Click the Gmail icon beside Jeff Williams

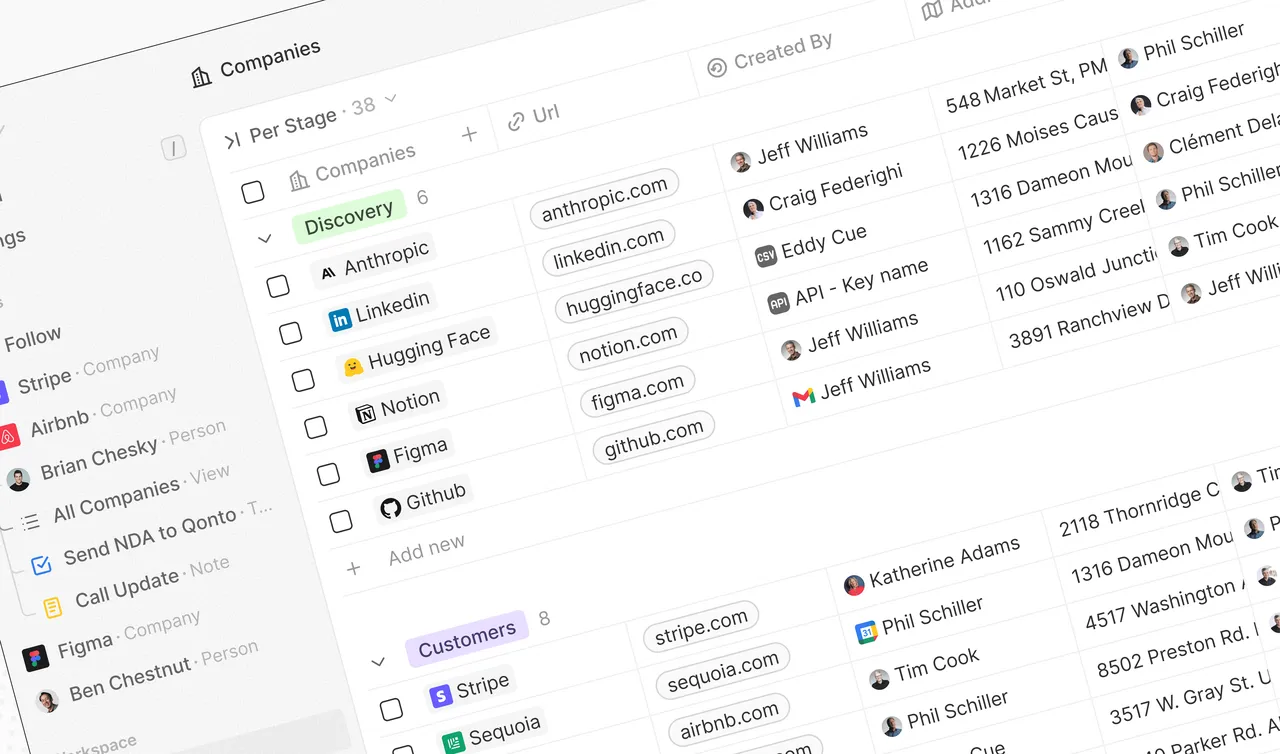point(803,397)
